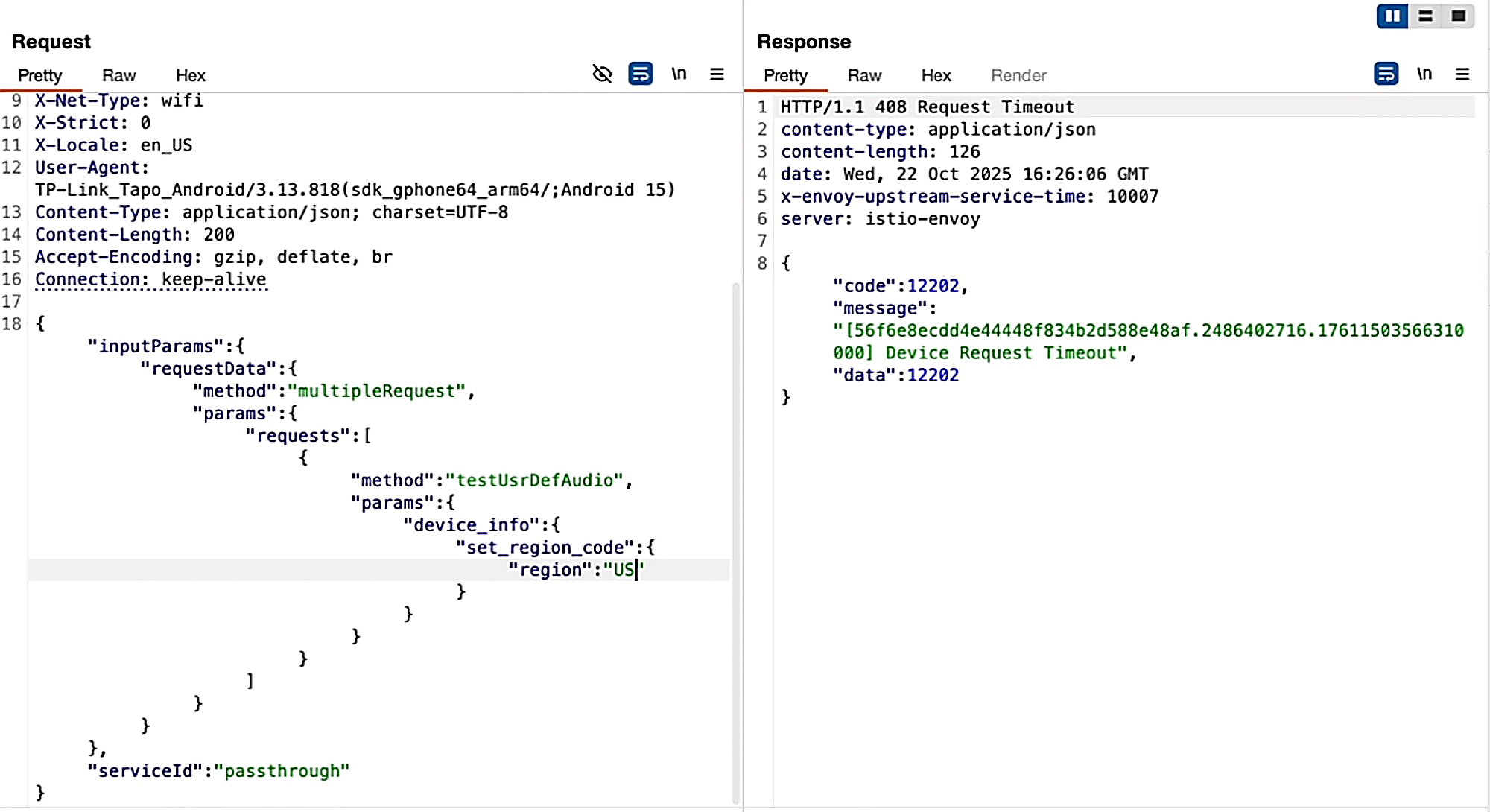
Task: Open Request panel hamburger menu
Action: pos(717,74)
